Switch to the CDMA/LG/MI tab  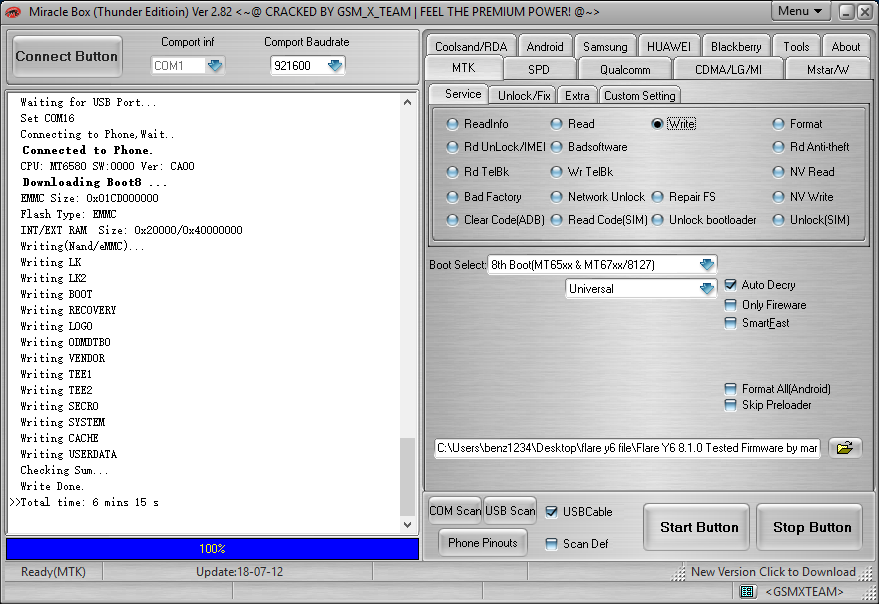click(x=728, y=70)
